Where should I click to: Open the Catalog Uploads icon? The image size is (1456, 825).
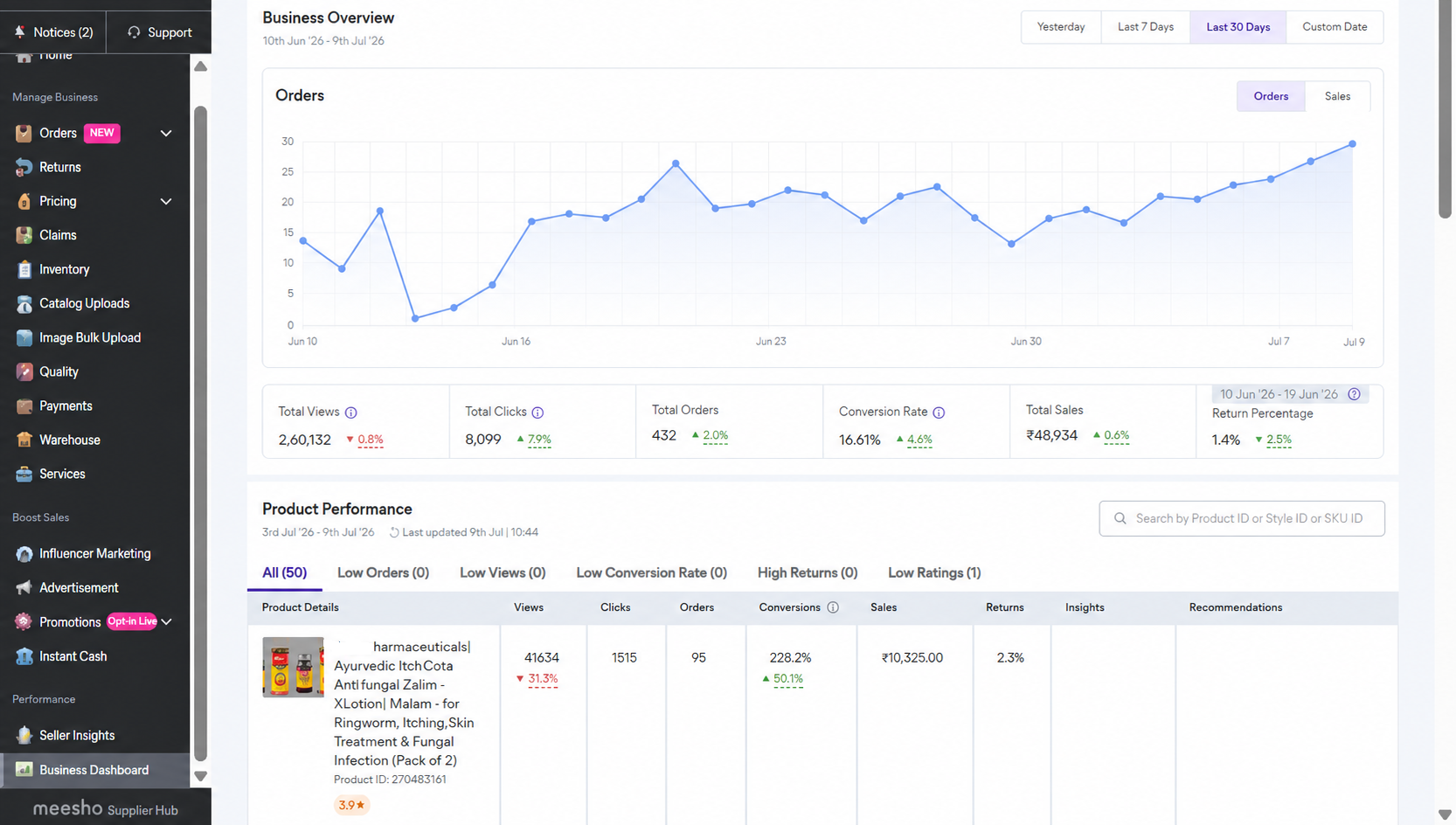(24, 303)
